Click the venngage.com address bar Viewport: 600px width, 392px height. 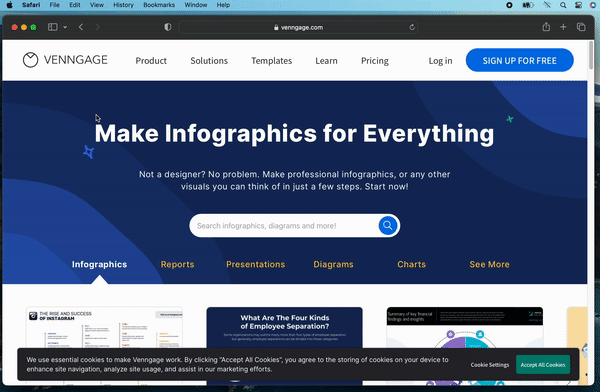pyautogui.click(x=298, y=27)
